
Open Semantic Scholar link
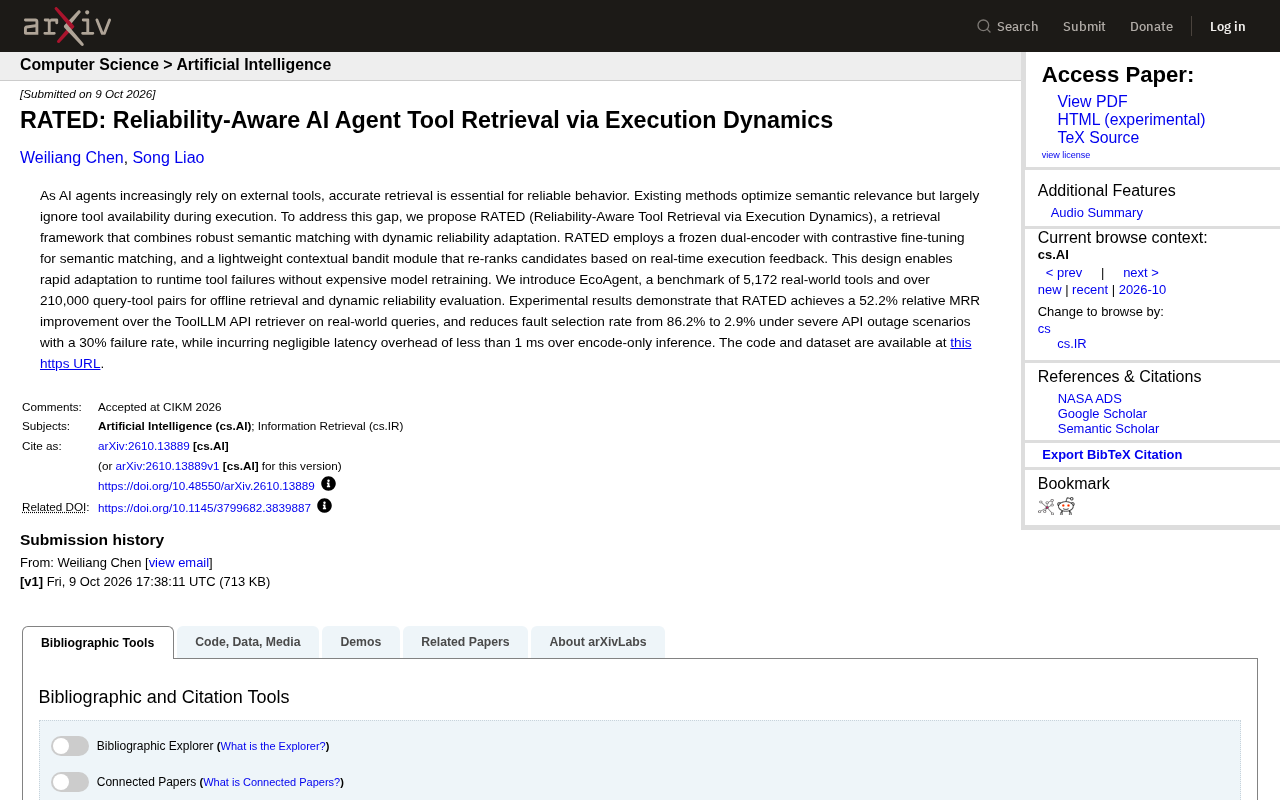coord(1108,429)
